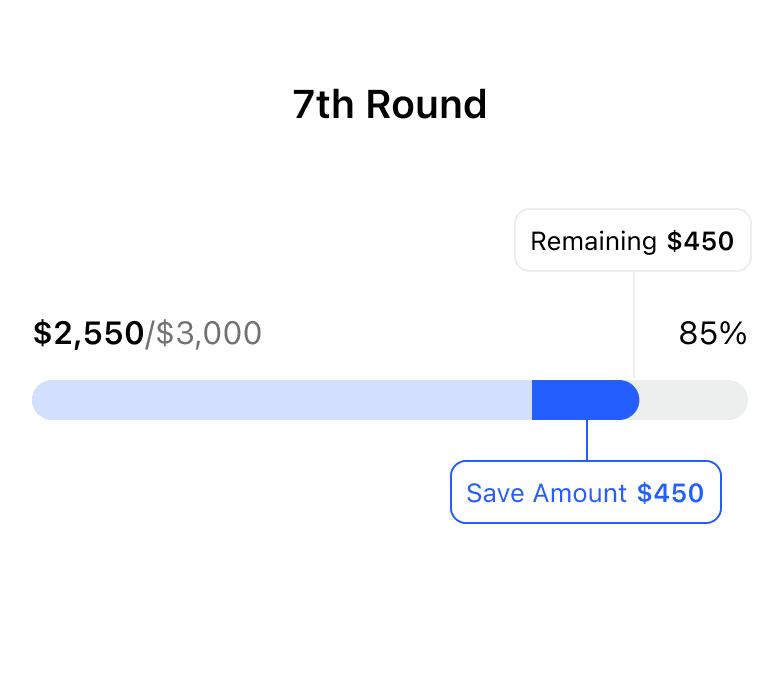Click the Save Amount $450 callout
The height and width of the screenshot is (684, 780).
pos(585,493)
